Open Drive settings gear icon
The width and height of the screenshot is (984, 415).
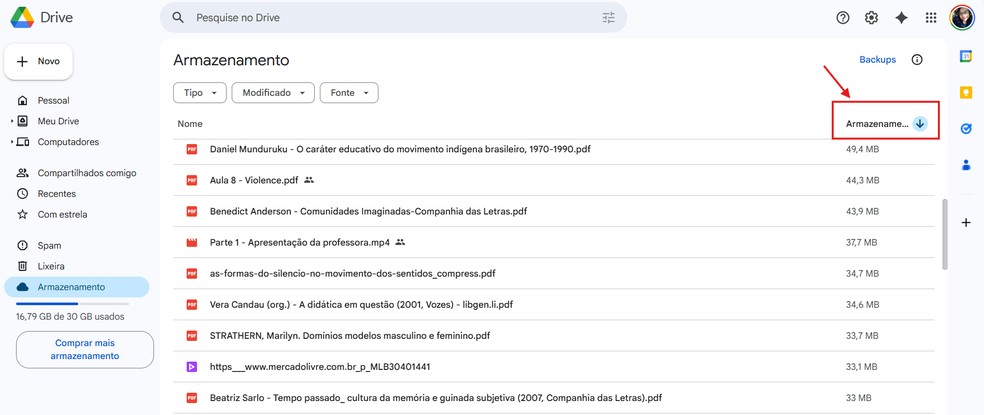pos(871,18)
